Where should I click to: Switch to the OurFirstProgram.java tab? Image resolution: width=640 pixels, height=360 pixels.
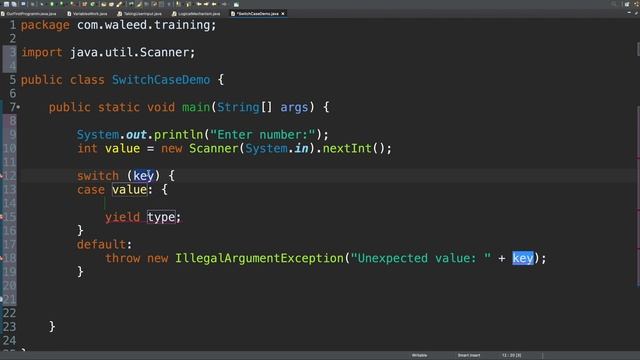pyautogui.click(x=29, y=13)
